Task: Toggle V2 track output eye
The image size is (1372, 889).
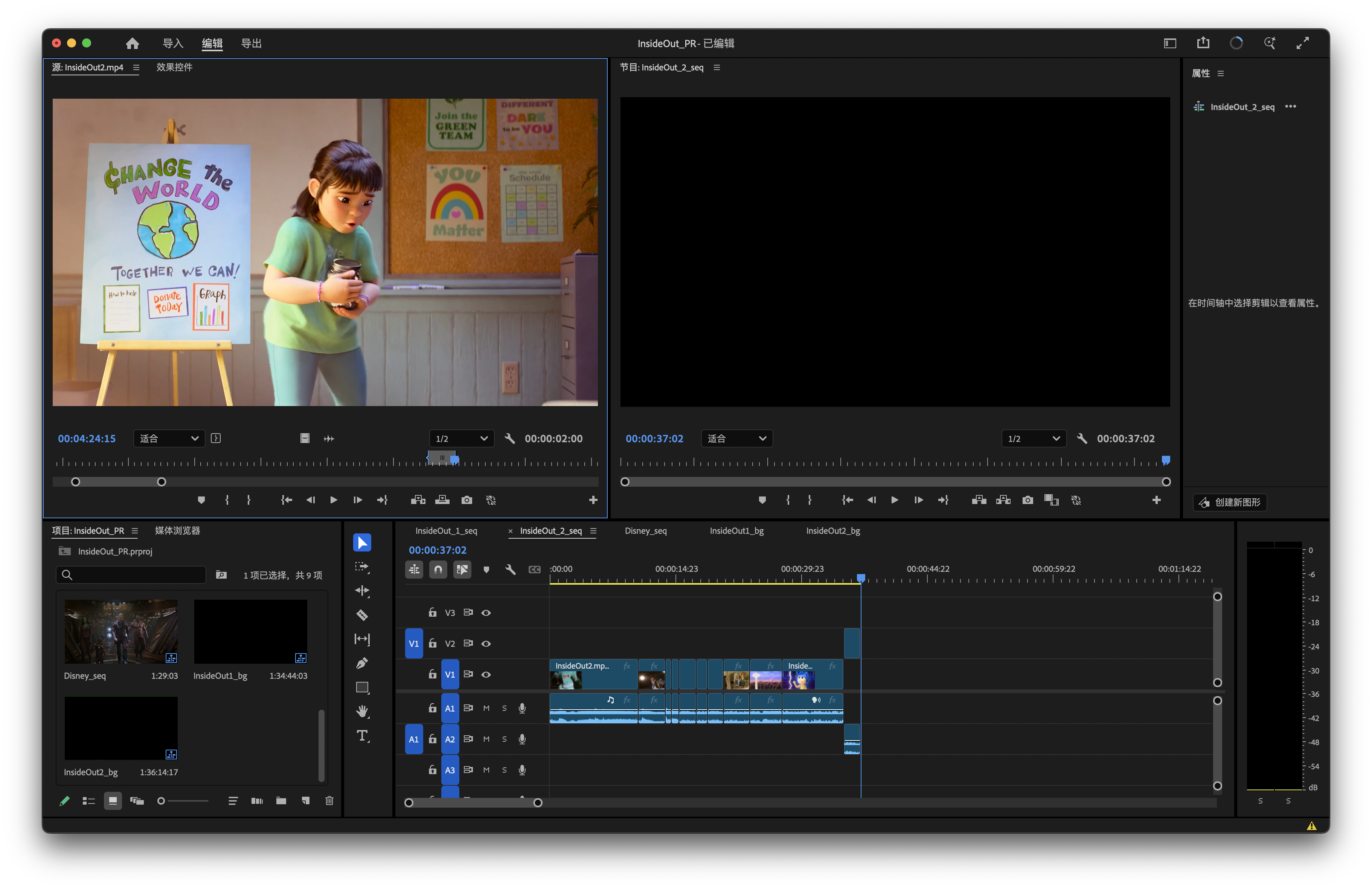Action: 486,644
